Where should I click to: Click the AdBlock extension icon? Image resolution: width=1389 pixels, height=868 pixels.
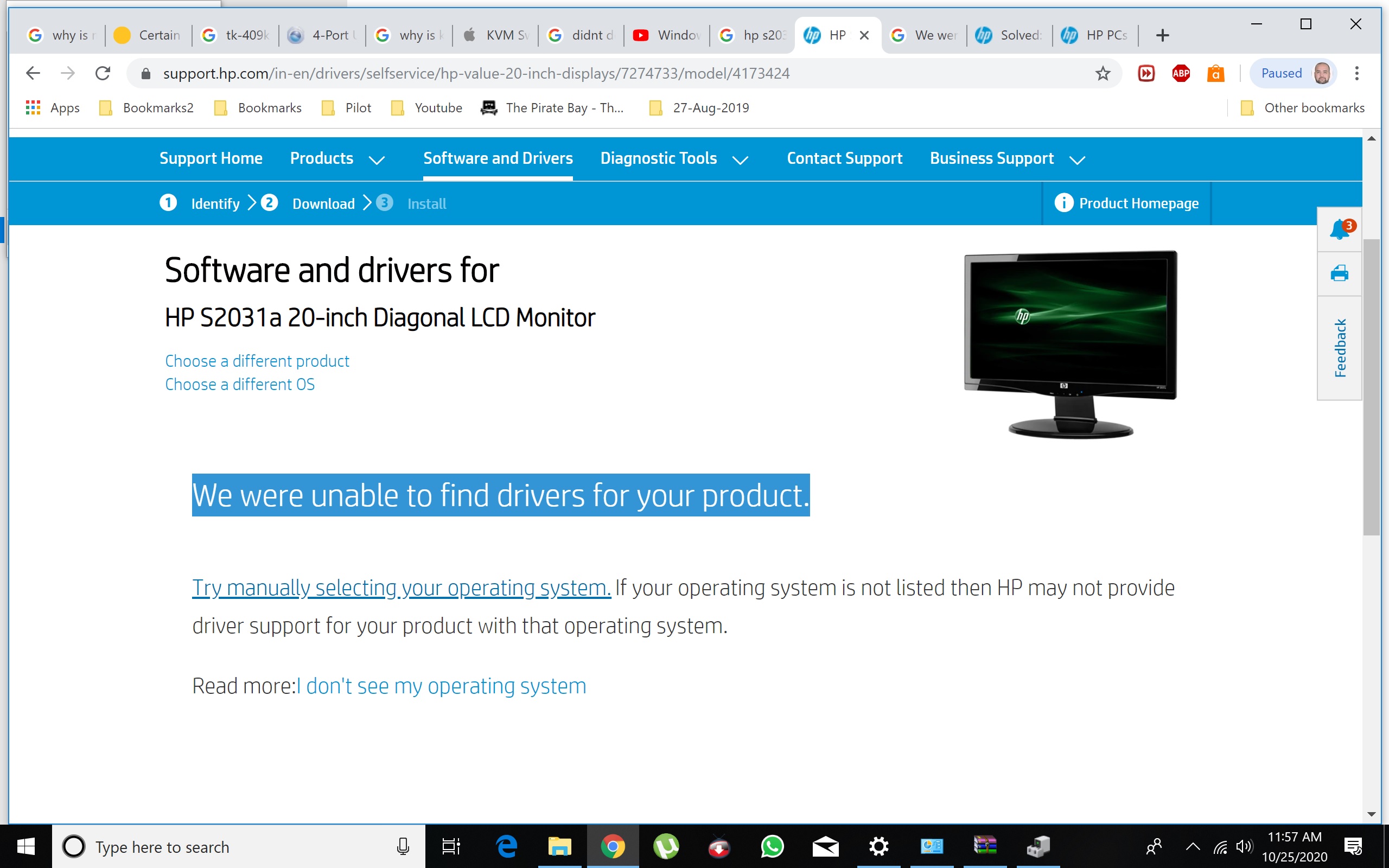[x=1180, y=73]
